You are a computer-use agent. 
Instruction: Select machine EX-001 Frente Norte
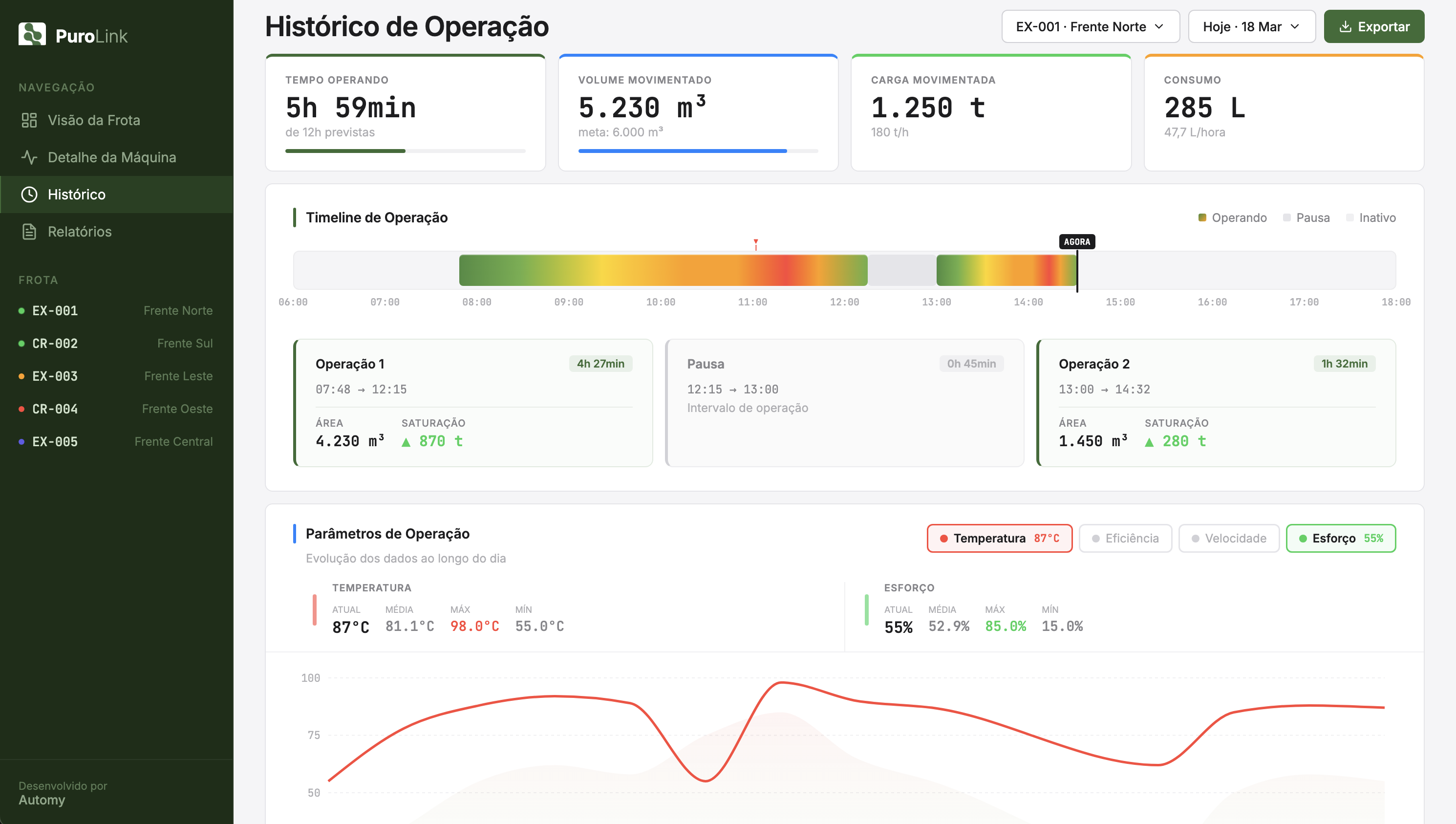(116, 311)
